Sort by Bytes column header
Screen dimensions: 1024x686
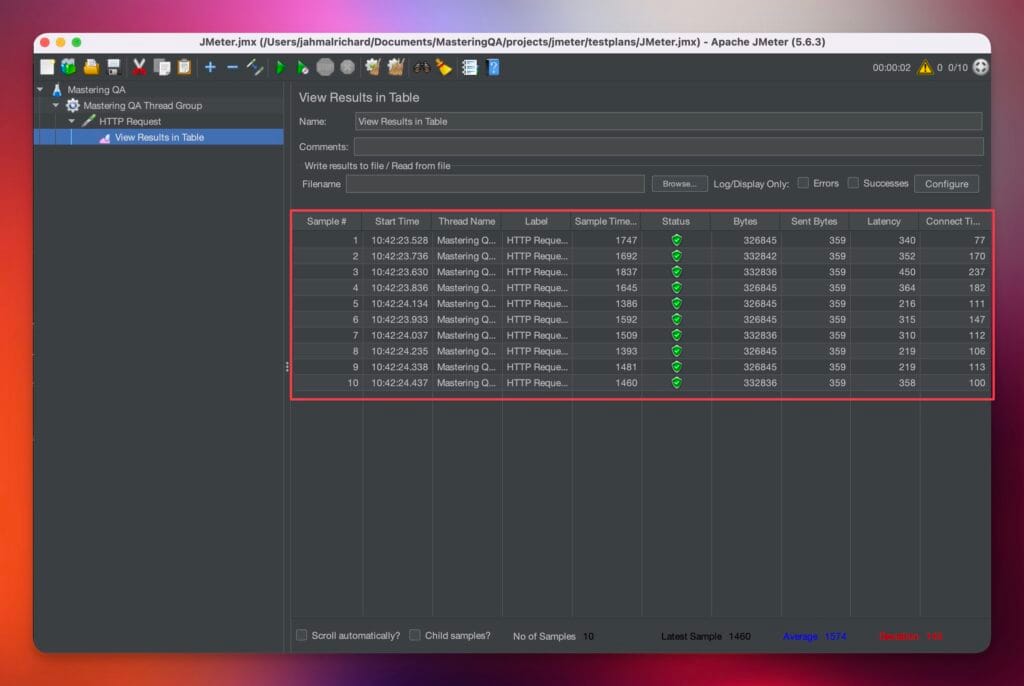coord(745,221)
